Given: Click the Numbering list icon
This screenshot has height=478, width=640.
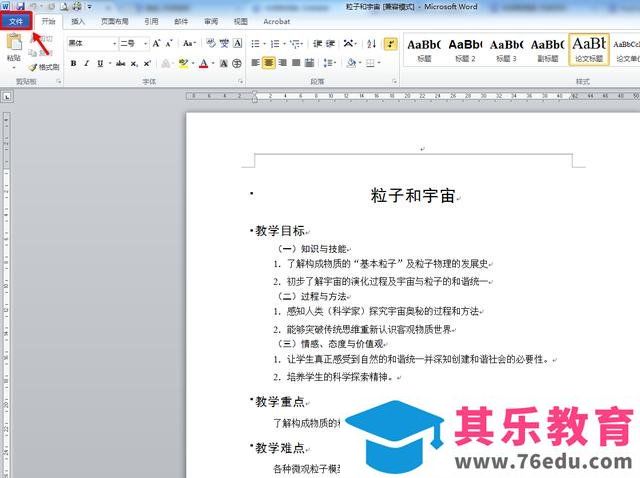Looking at the screenshot, I should 275,43.
